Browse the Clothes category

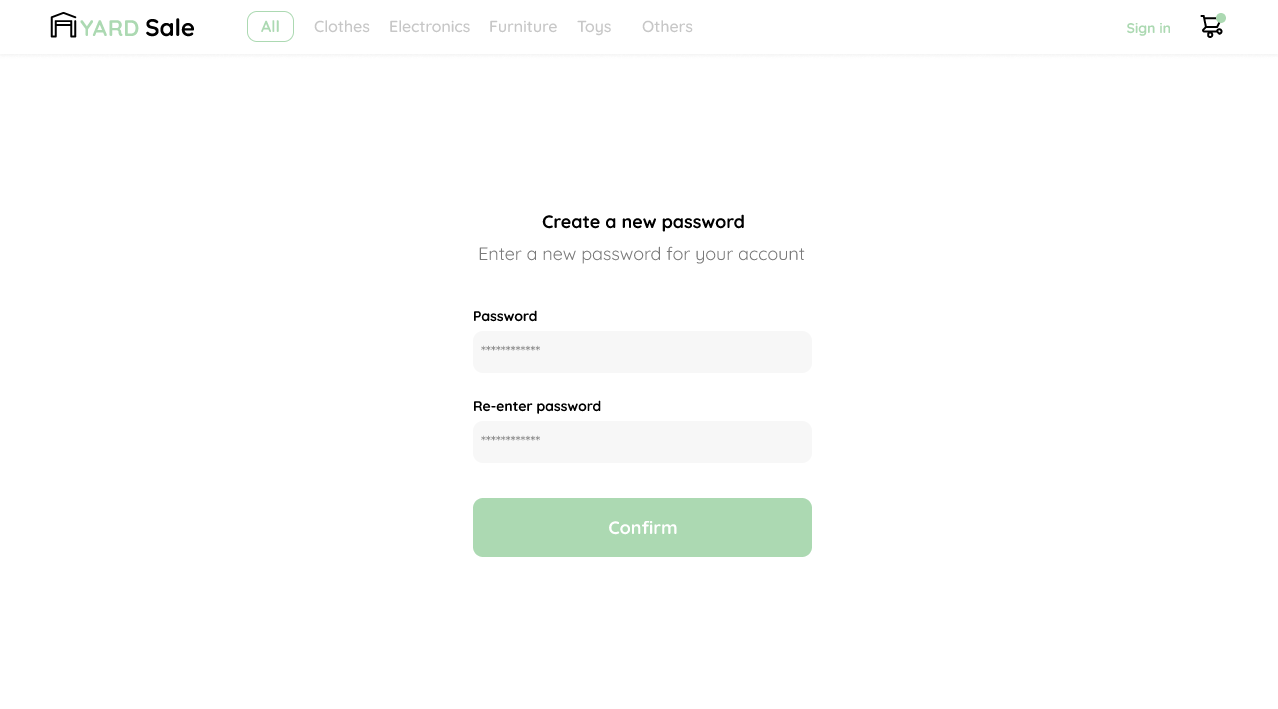tap(341, 27)
